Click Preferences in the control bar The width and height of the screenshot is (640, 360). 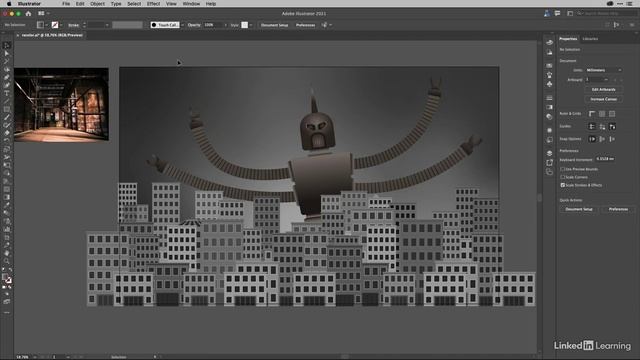point(305,25)
